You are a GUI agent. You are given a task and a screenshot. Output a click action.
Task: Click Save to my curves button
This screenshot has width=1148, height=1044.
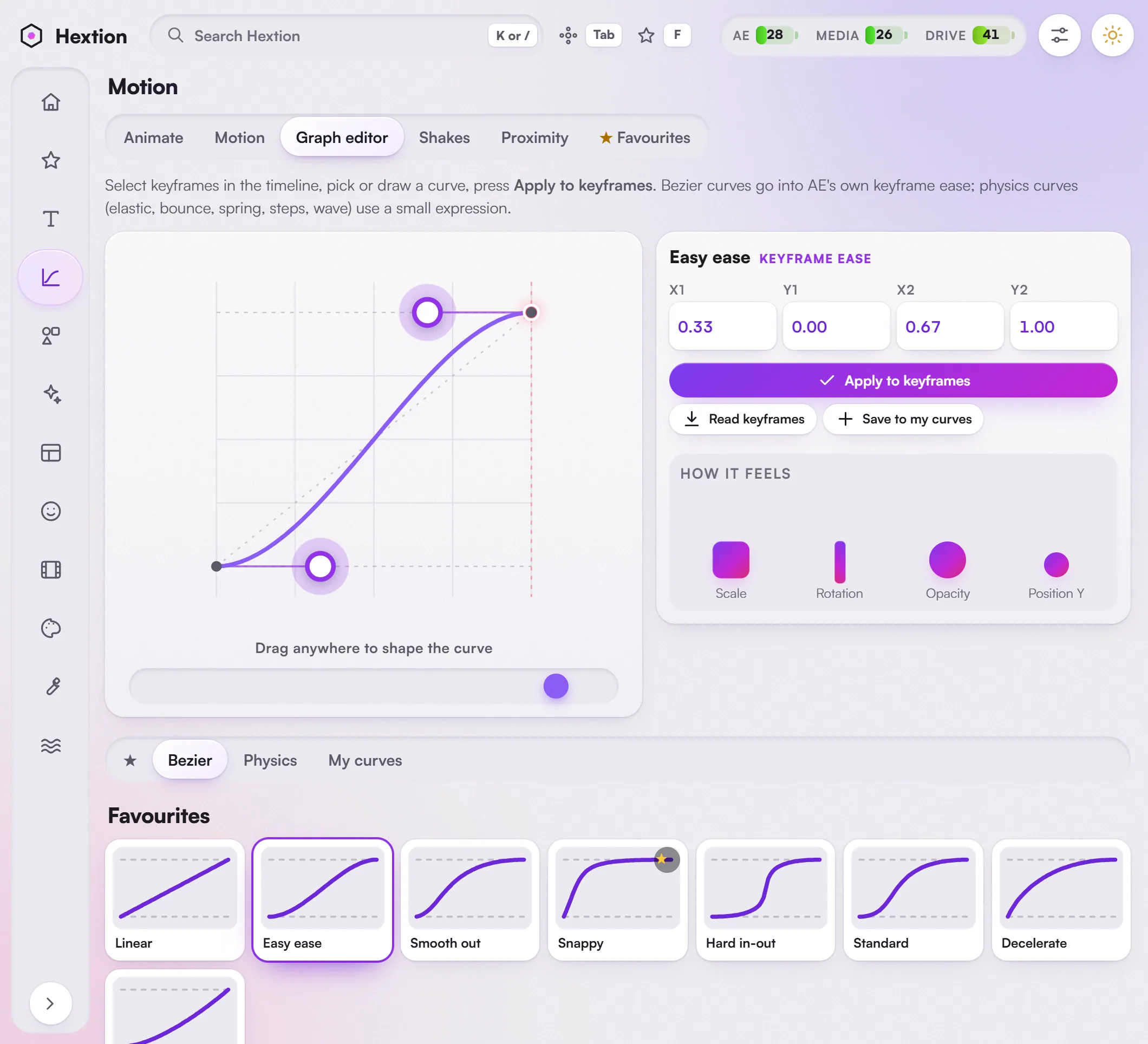(903, 419)
